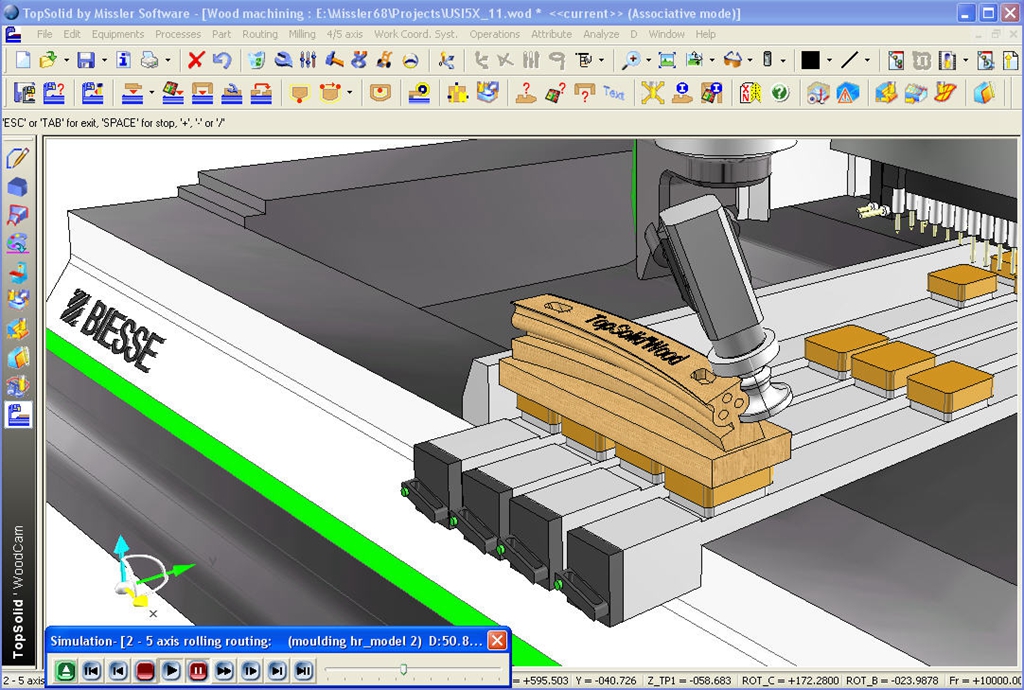This screenshot has width=1024, height=690.
Task: Open the Work Coord. Syst. menu
Action: [415, 34]
